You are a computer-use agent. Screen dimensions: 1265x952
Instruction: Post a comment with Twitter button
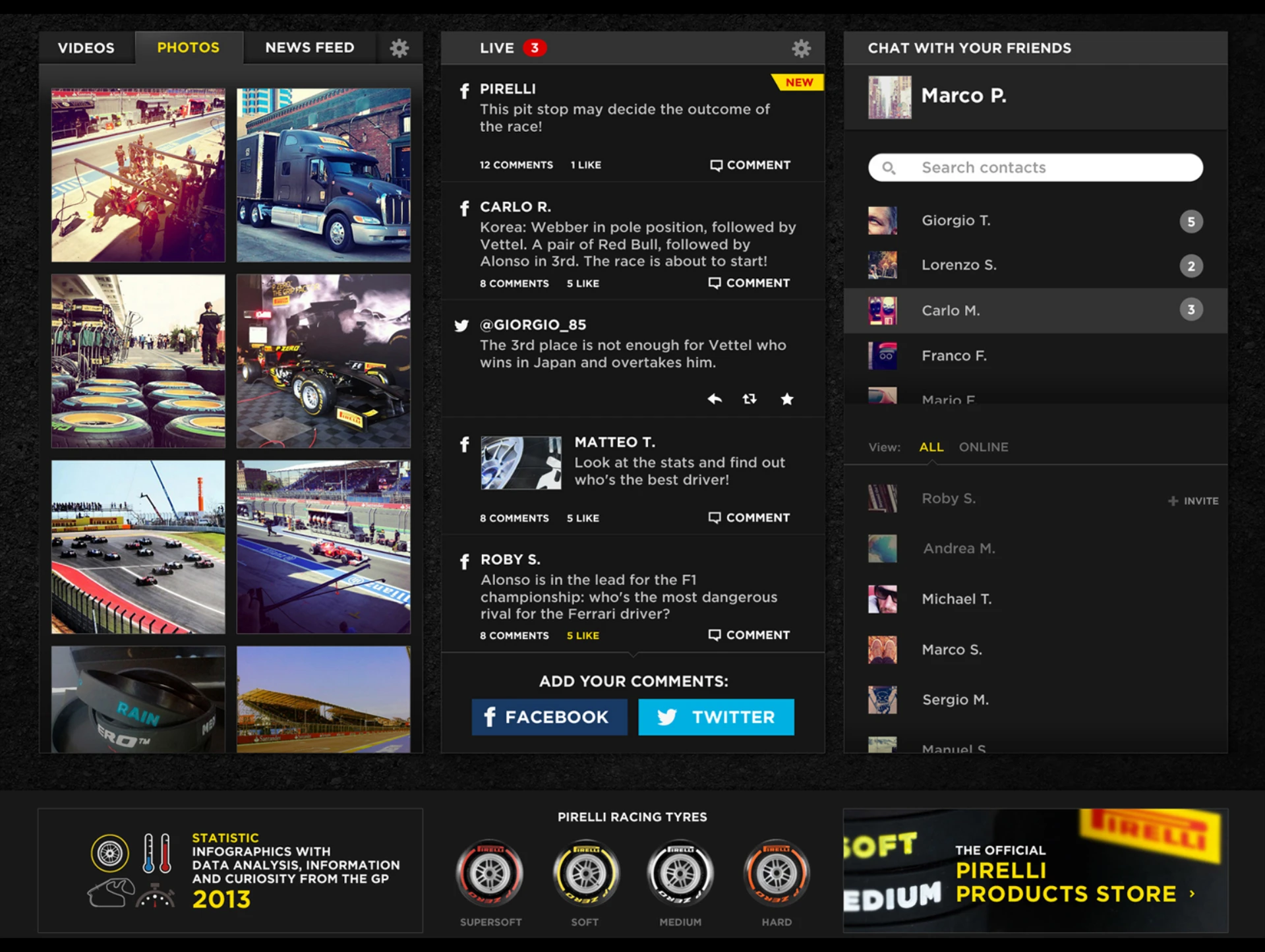coord(716,717)
